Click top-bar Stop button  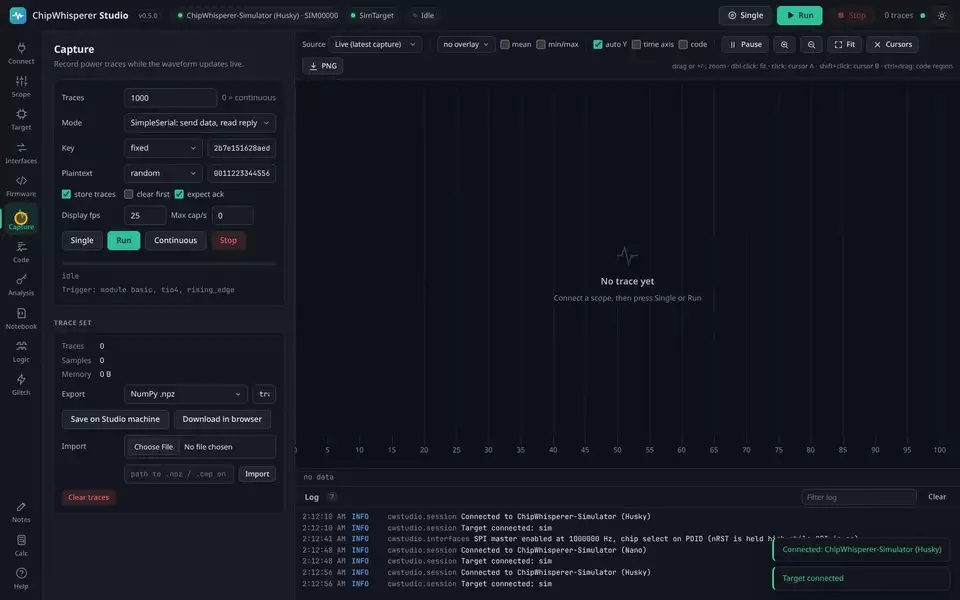coord(852,15)
